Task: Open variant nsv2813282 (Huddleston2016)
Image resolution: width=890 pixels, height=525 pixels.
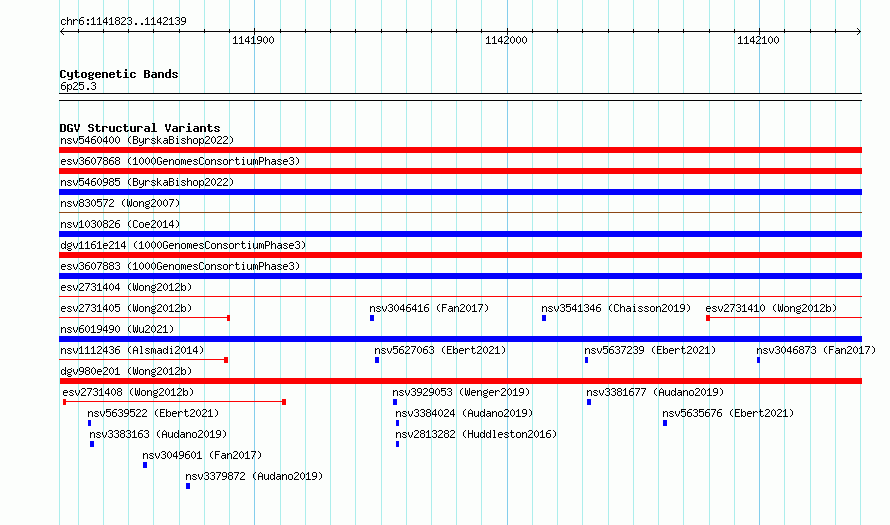Action: coord(476,434)
